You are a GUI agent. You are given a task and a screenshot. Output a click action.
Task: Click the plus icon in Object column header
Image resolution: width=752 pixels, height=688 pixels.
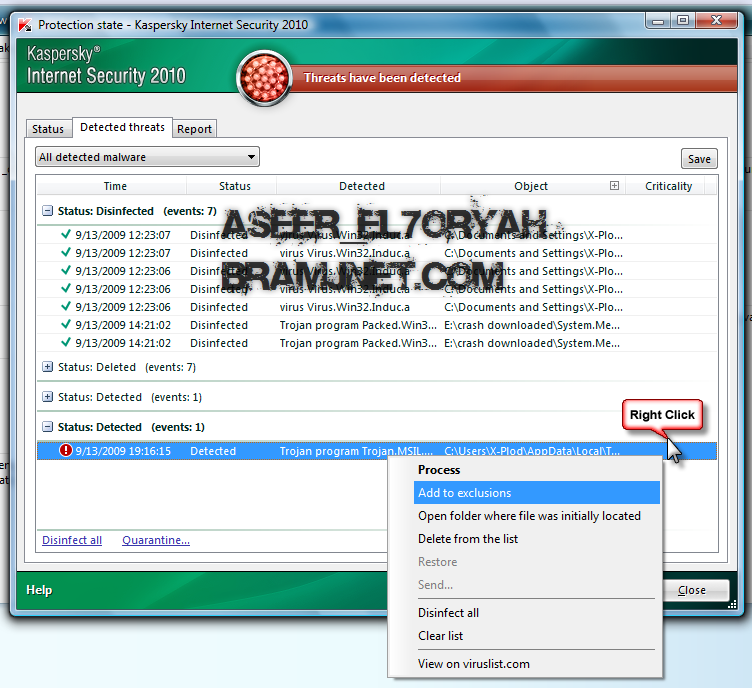[614, 186]
